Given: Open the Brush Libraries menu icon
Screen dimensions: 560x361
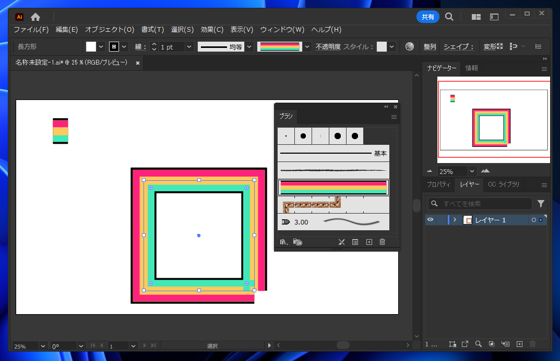Looking at the screenshot, I should click(x=284, y=242).
